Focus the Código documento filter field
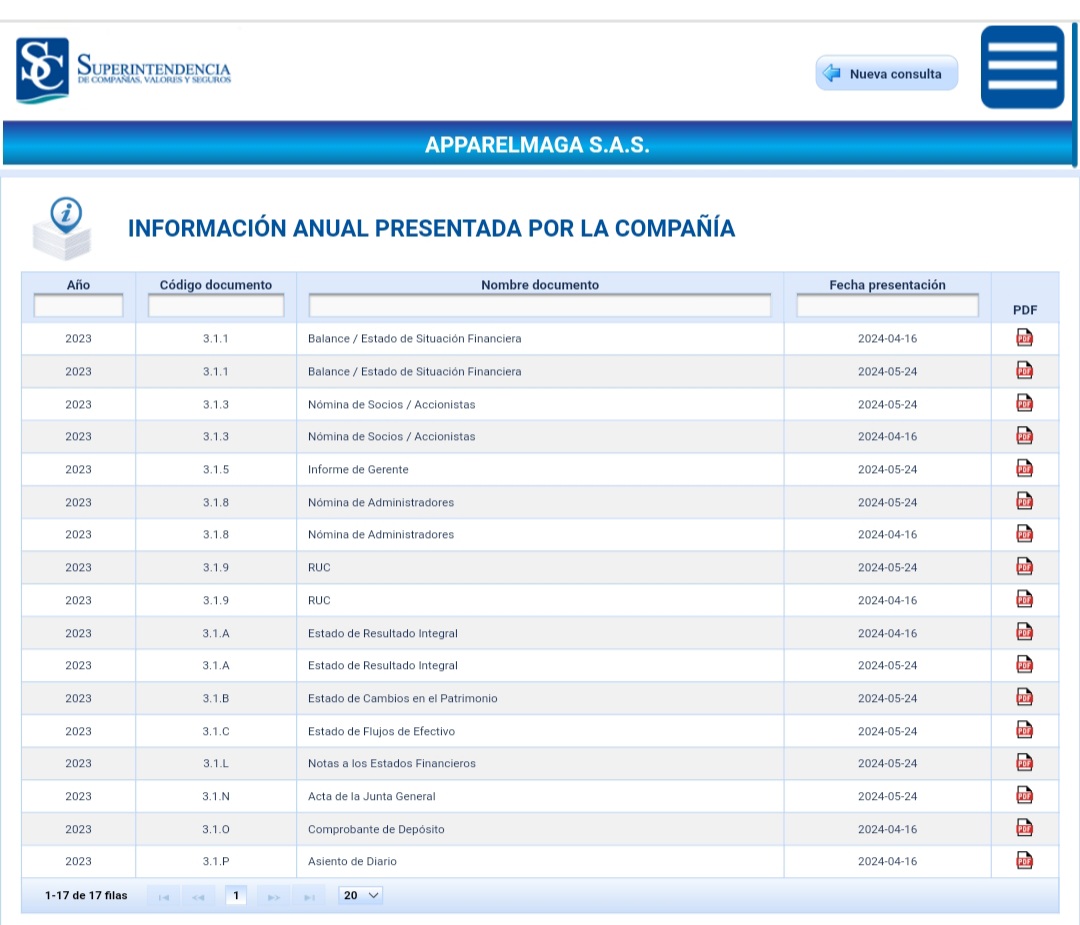The height and width of the screenshot is (925, 1080). pyautogui.click(x=216, y=306)
